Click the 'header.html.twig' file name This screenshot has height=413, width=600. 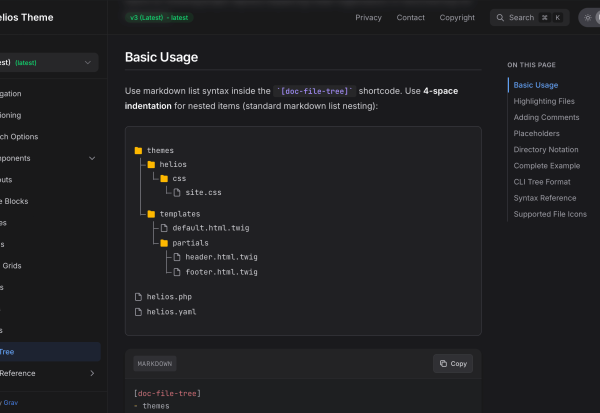pos(221,257)
